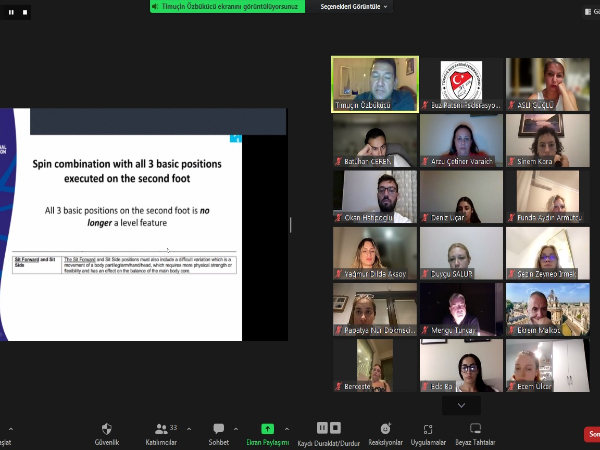Expand the arrow beside Katılımcılar
600x450 pixels.
coord(189,429)
